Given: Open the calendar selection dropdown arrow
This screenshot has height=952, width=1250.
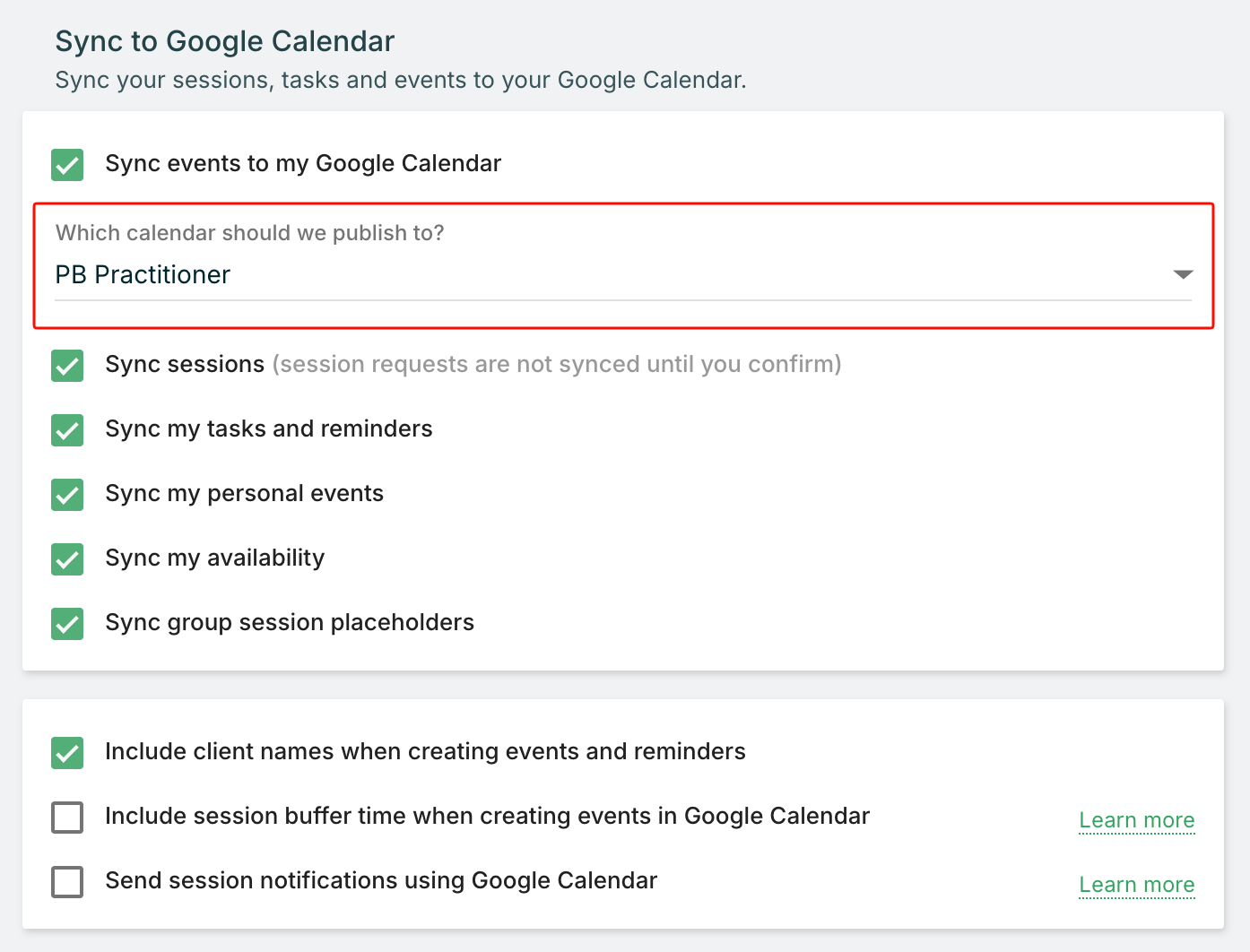Looking at the screenshot, I should click(1183, 274).
